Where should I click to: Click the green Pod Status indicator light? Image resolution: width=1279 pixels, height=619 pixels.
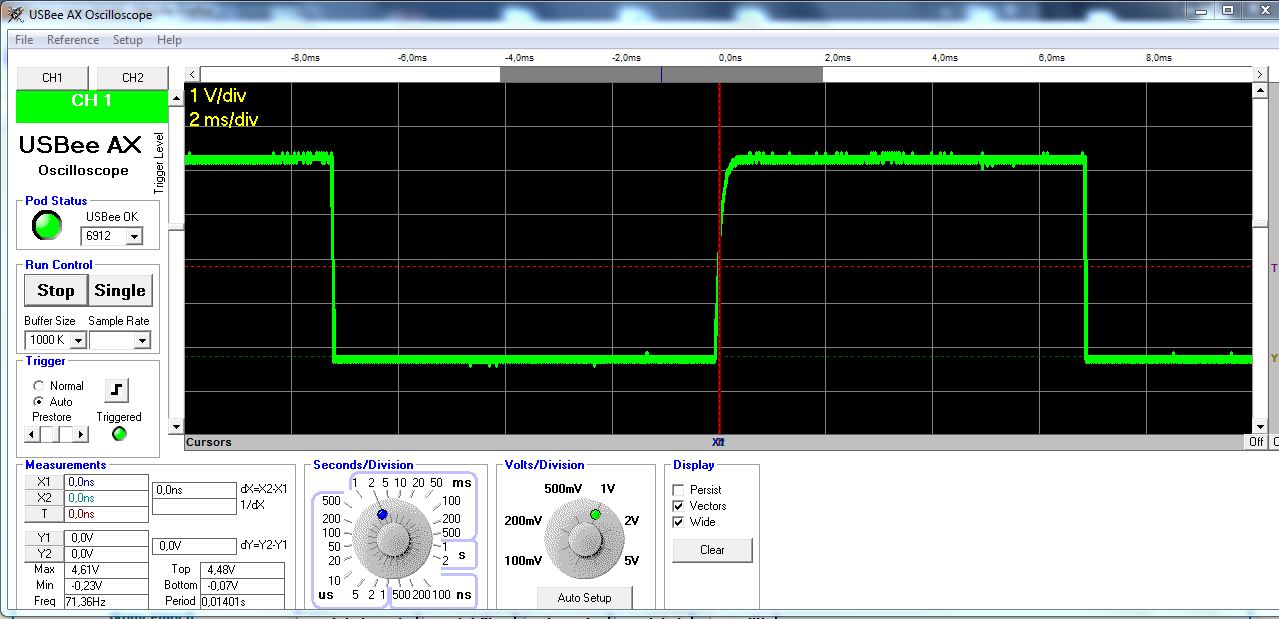click(47, 226)
